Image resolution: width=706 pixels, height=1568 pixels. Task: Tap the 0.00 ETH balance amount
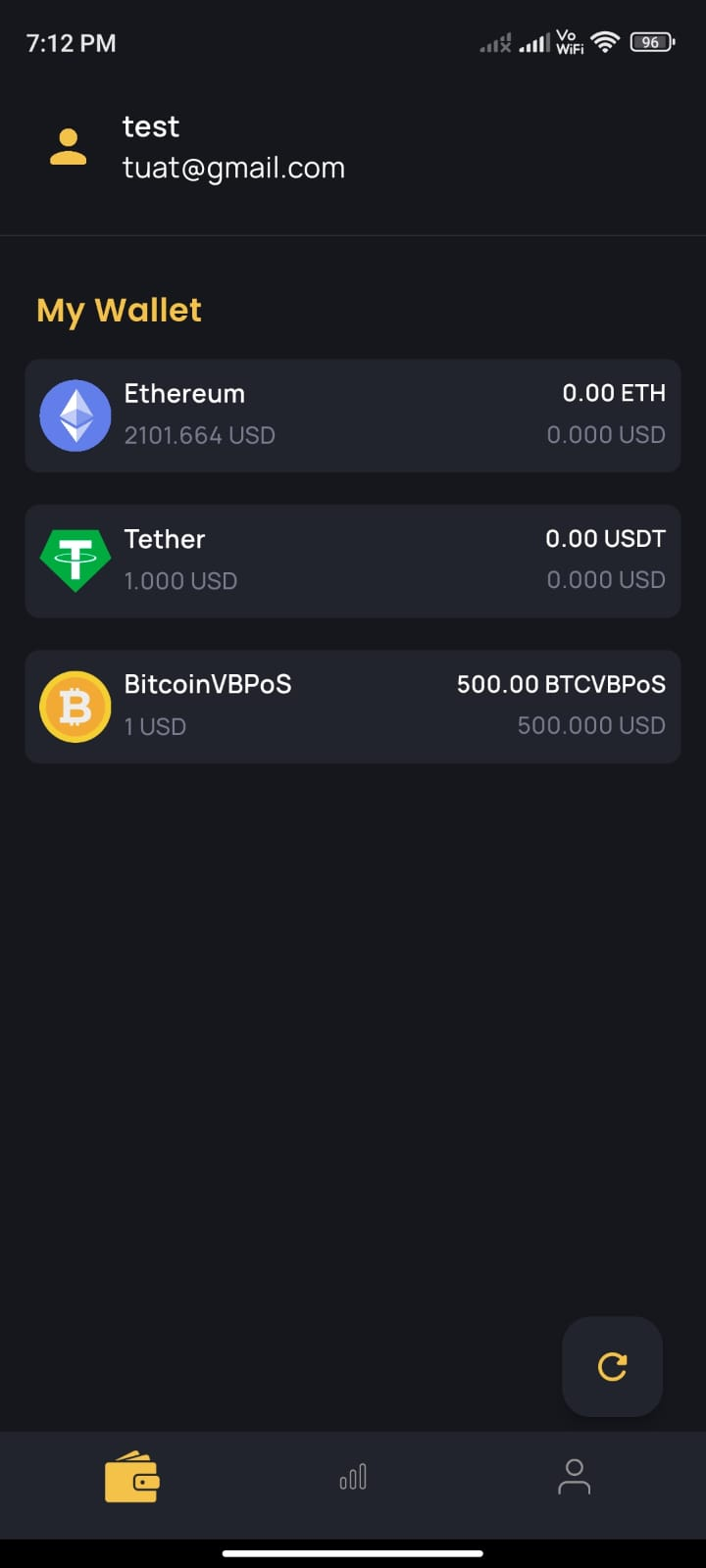click(x=614, y=393)
